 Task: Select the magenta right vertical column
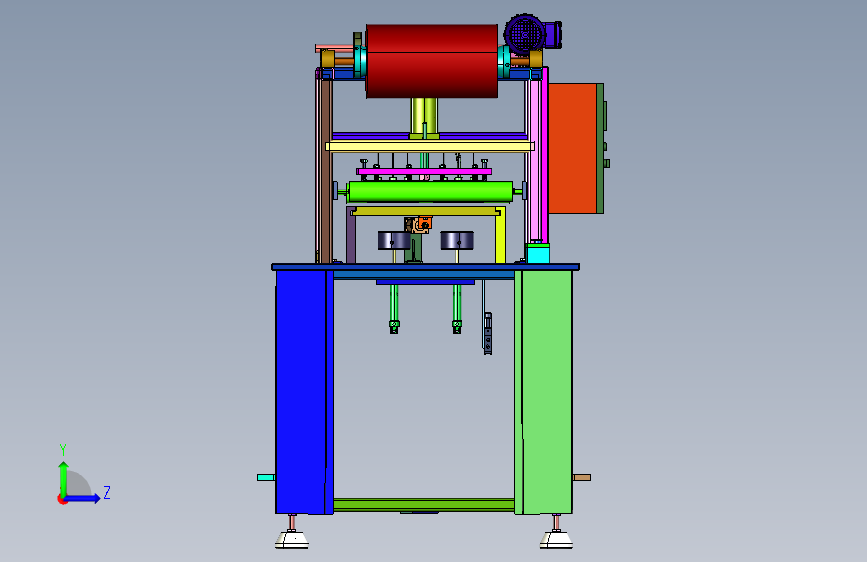tap(545, 155)
